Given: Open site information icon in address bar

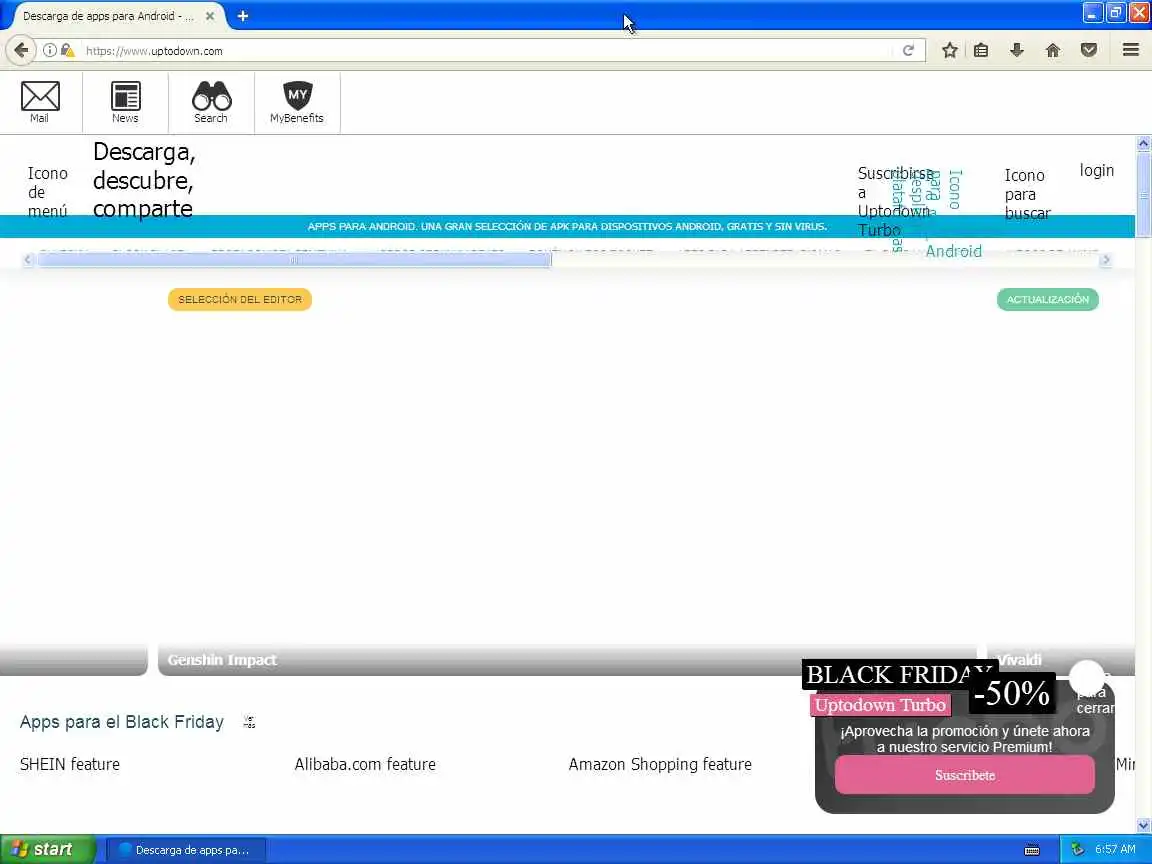Looking at the screenshot, I should tap(49, 50).
